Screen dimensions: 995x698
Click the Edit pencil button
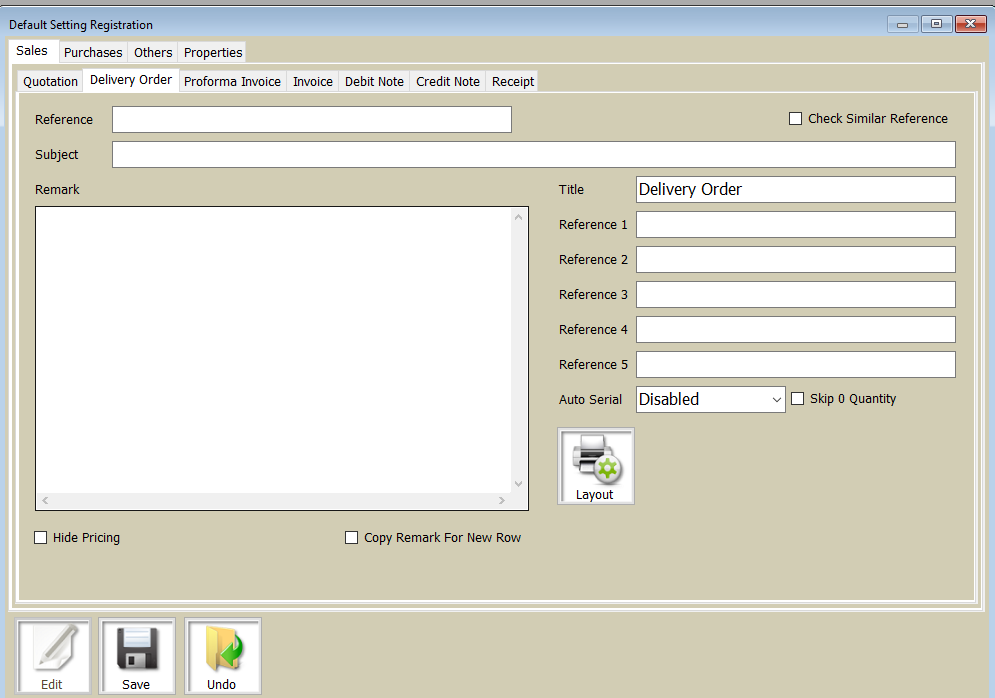53,656
